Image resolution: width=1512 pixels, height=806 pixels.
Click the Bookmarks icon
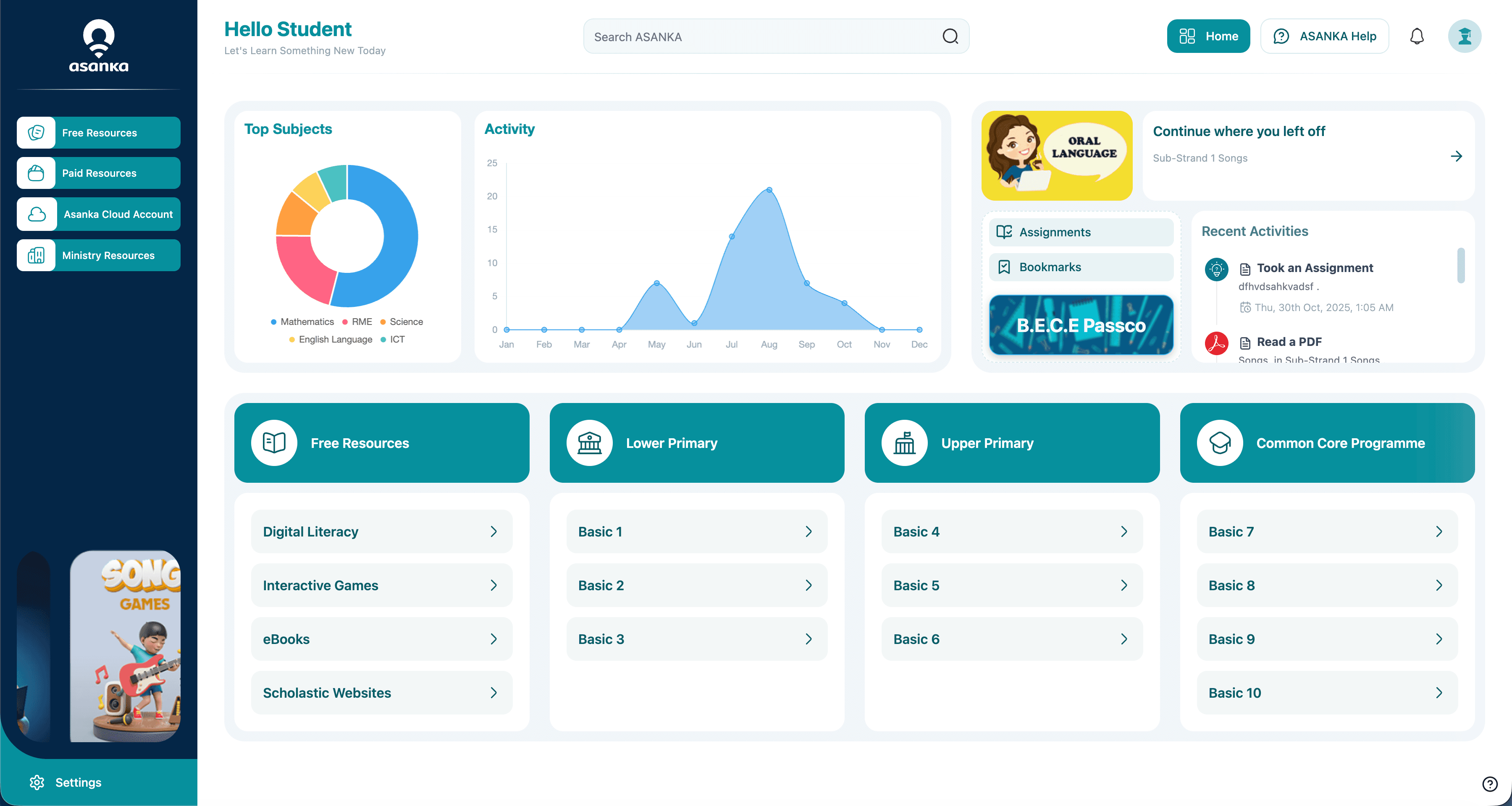point(1004,267)
